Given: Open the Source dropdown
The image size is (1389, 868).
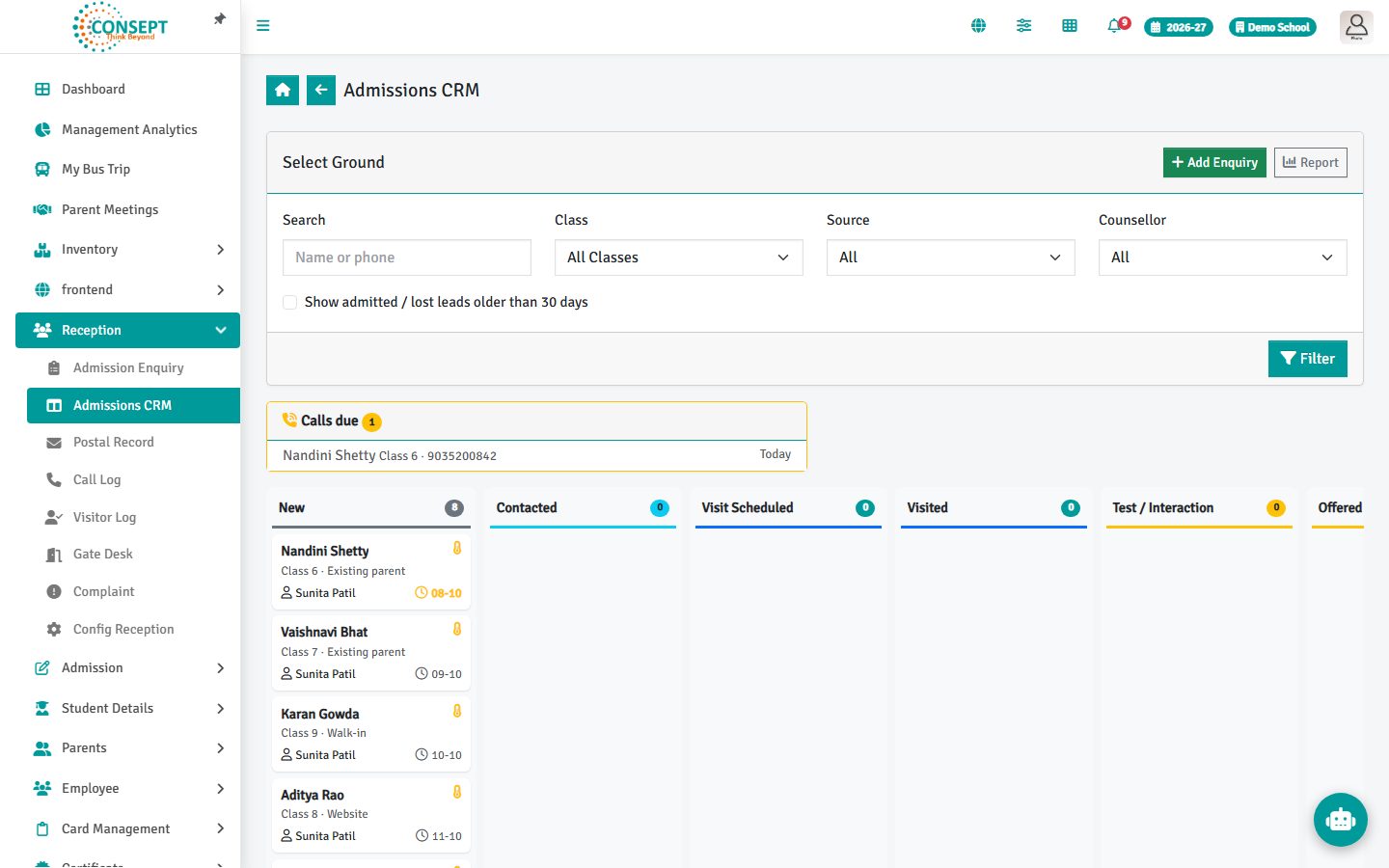Looking at the screenshot, I should (x=950, y=258).
